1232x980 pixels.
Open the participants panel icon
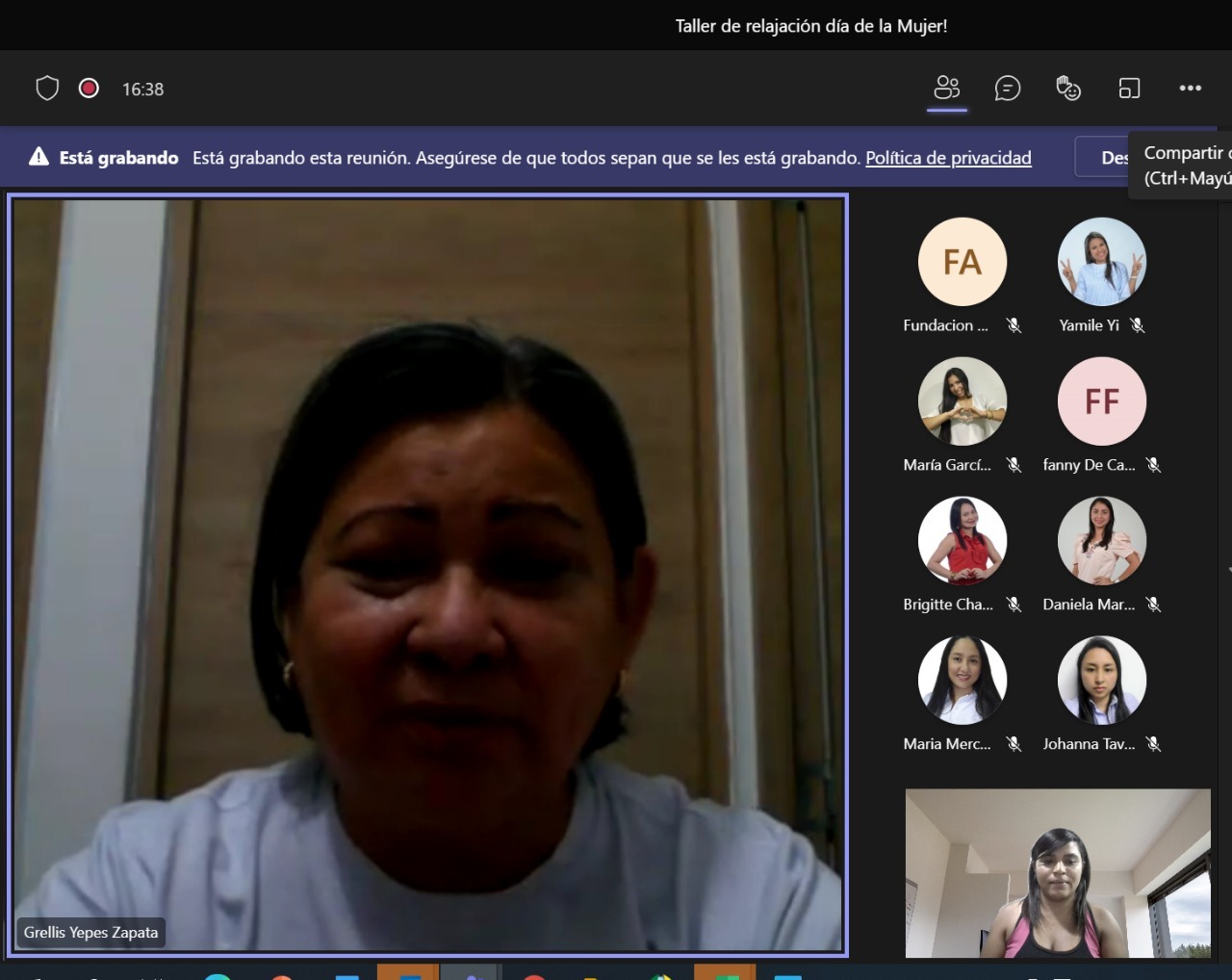click(x=947, y=89)
